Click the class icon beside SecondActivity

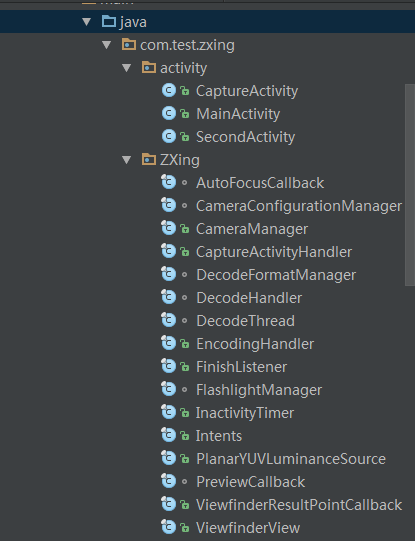click(x=169, y=137)
